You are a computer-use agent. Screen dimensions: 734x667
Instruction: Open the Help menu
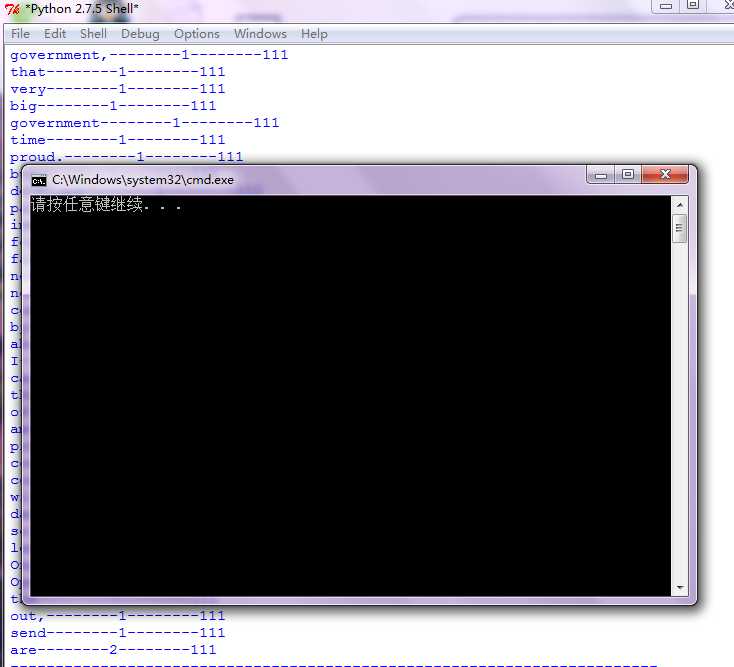(314, 34)
